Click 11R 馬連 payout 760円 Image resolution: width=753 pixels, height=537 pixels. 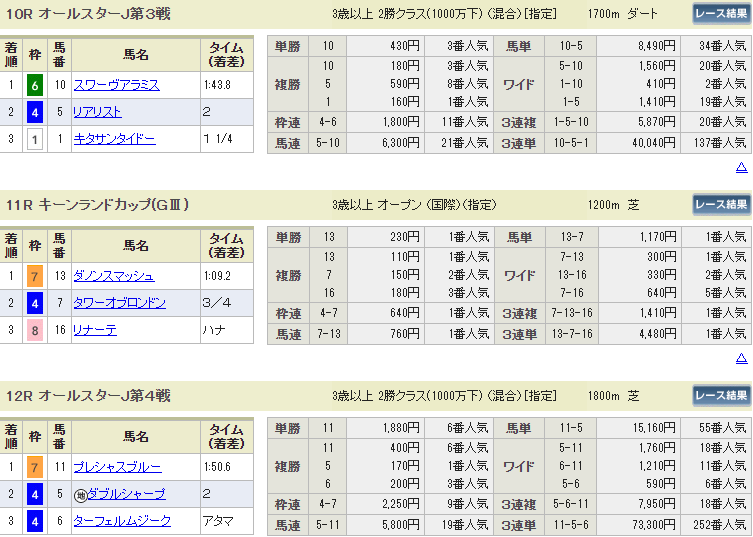(405, 334)
